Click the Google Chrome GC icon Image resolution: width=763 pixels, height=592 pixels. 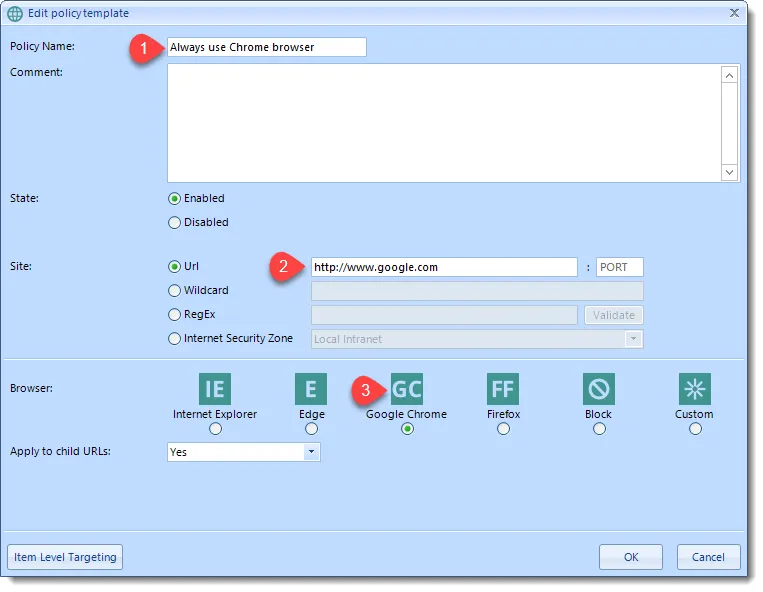407,389
